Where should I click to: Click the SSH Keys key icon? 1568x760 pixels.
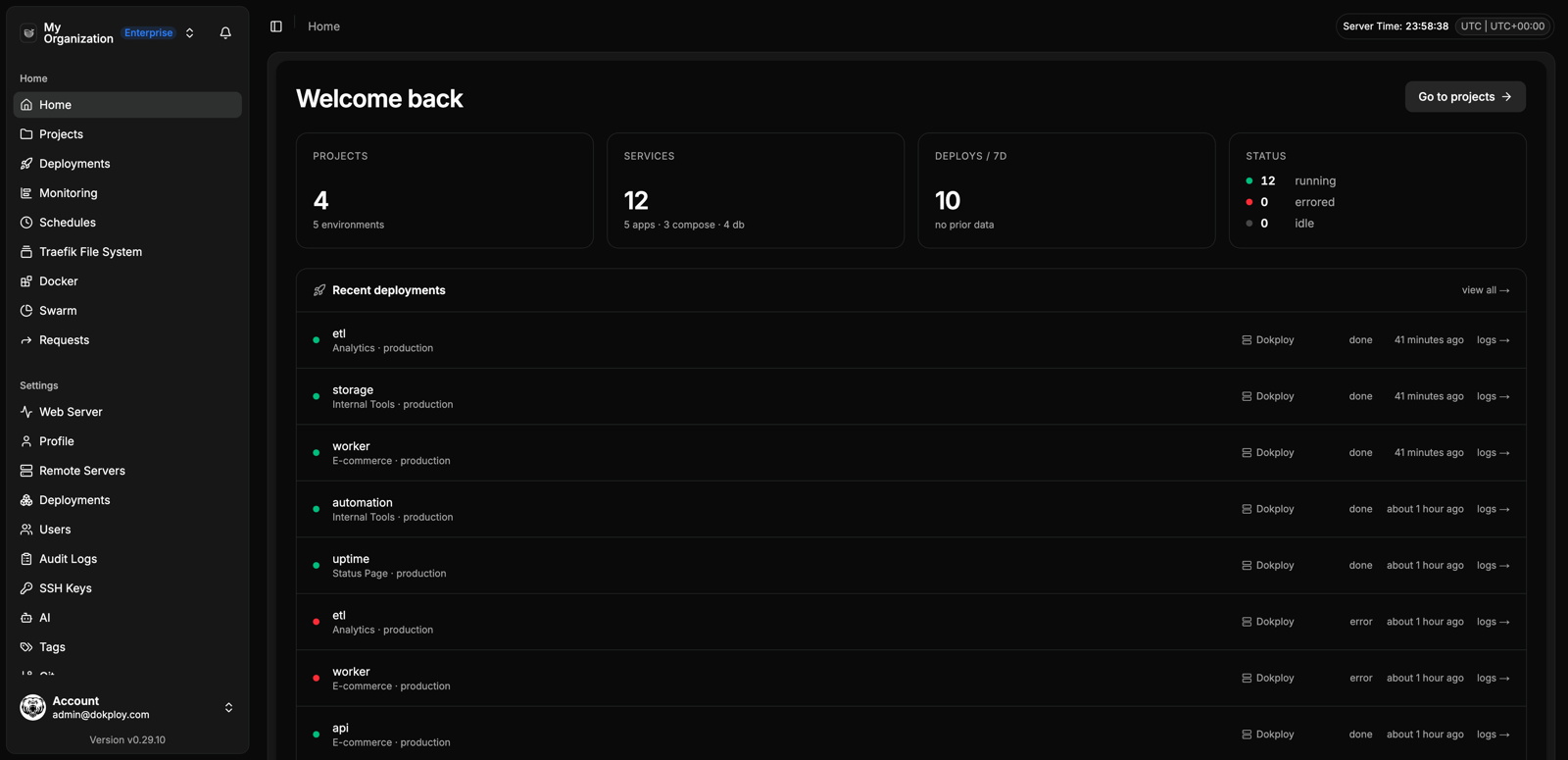click(26, 588)
